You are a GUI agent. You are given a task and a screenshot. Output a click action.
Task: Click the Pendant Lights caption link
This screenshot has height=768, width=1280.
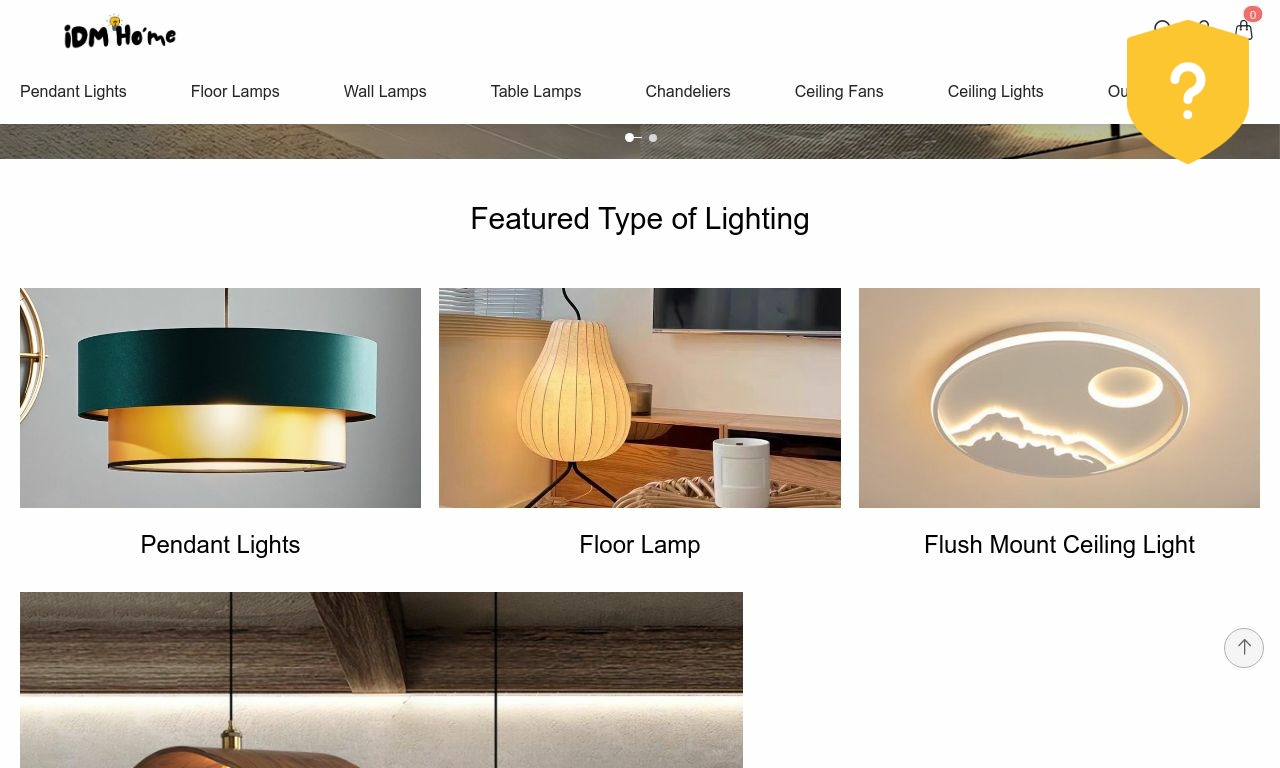[x=220, y=545]
